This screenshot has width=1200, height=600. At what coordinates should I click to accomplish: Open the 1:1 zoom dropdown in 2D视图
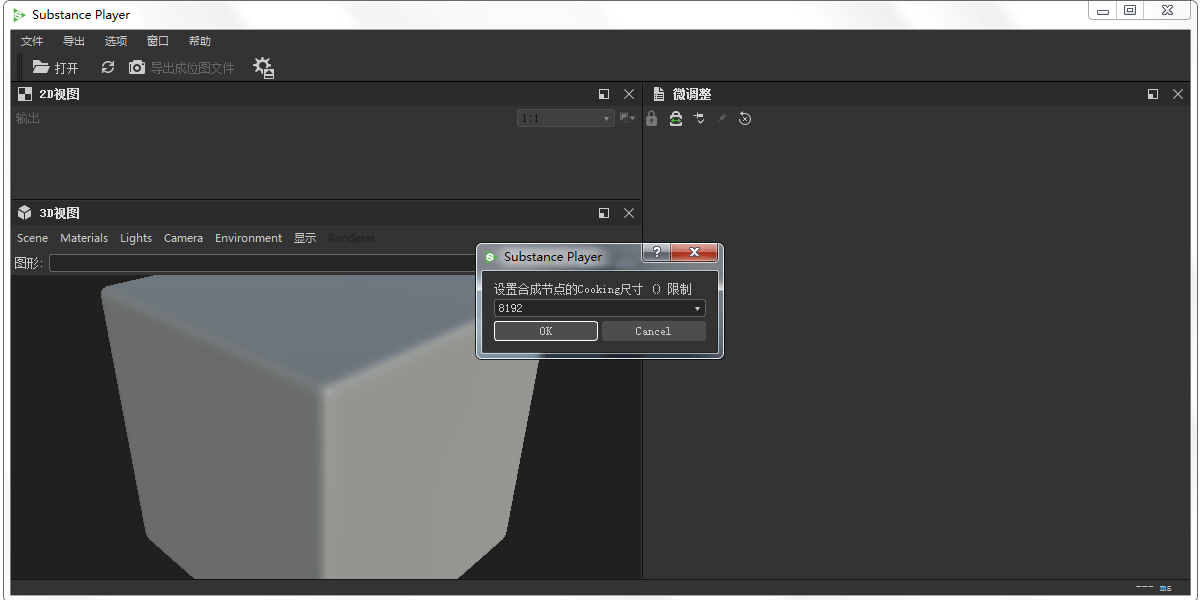click(565, 118)
